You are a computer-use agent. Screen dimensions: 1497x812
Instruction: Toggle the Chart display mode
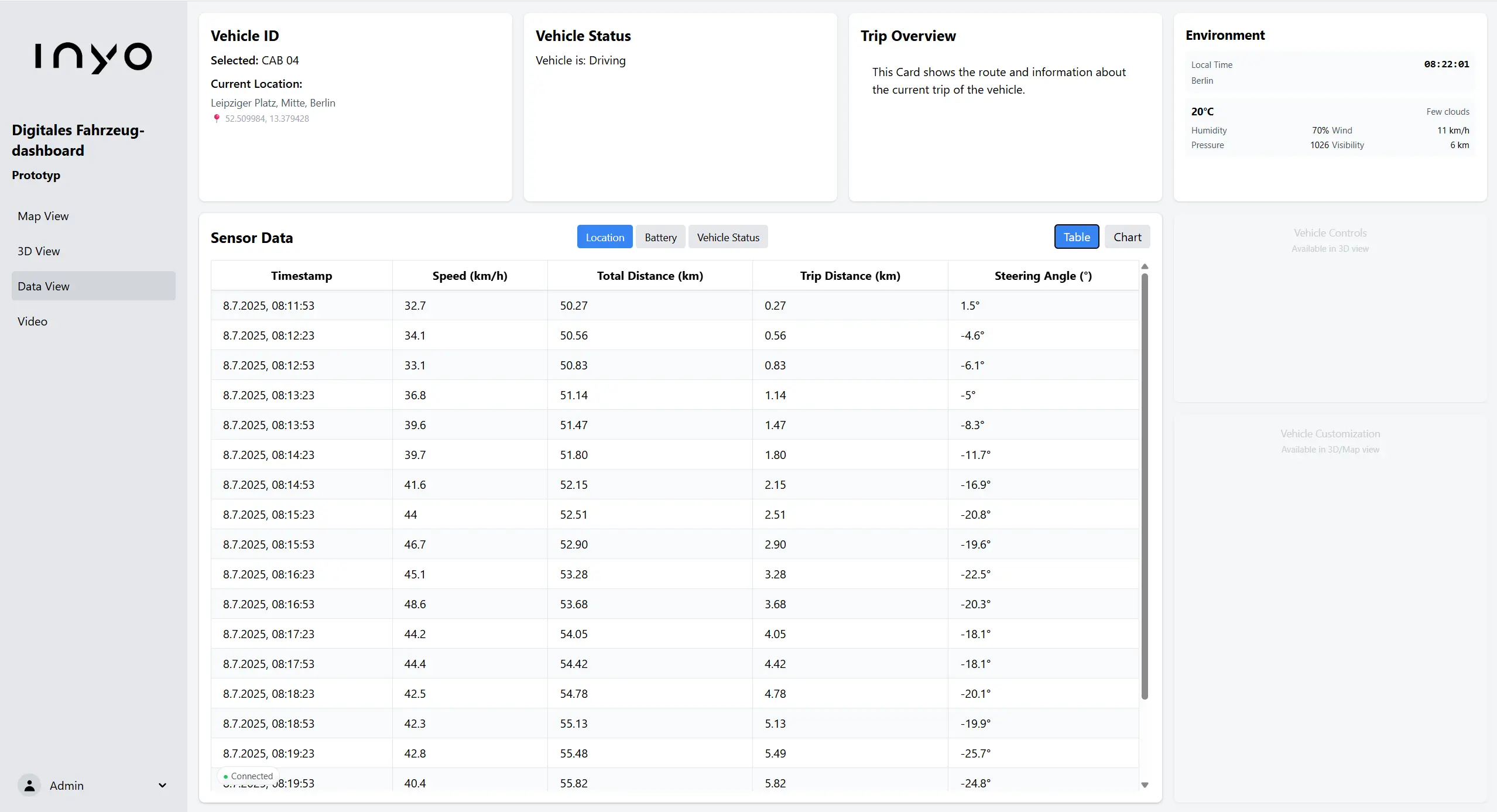point(1128,237)
